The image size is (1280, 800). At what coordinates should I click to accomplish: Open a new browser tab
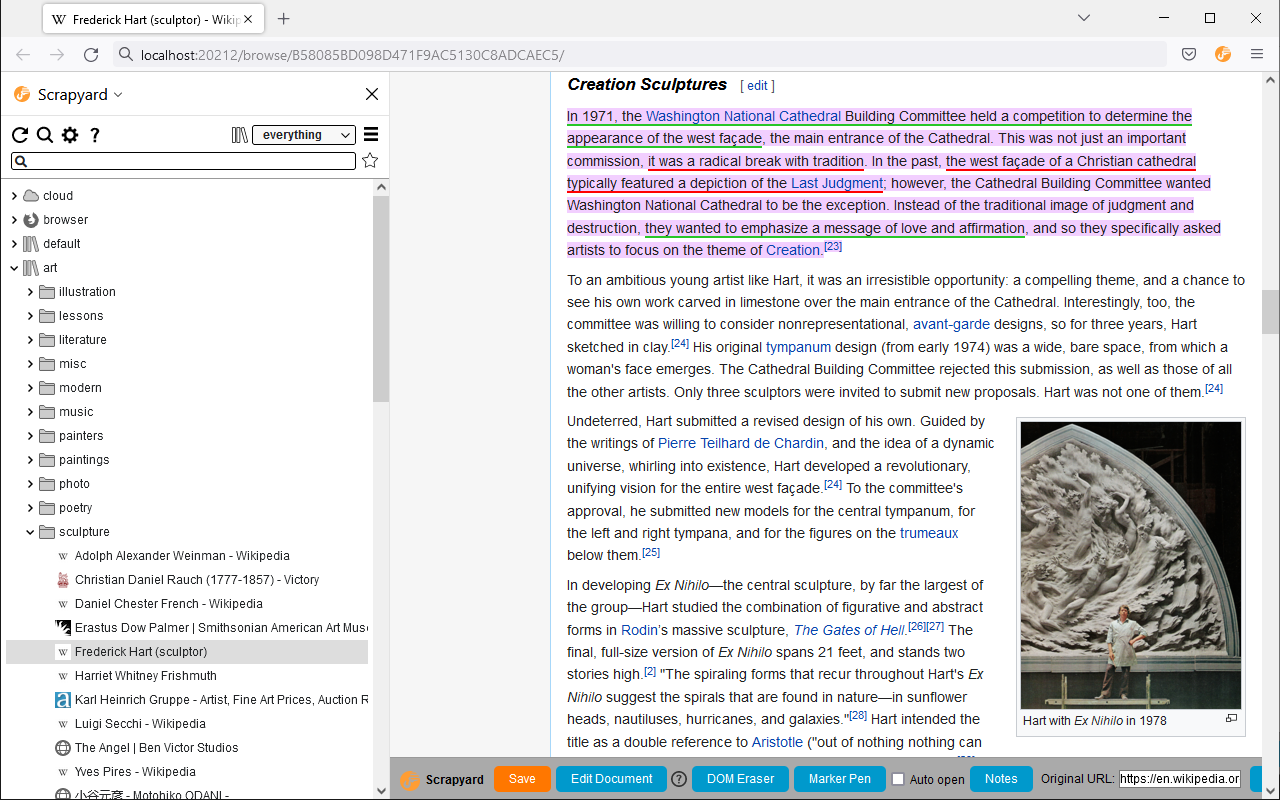point(284,19)
